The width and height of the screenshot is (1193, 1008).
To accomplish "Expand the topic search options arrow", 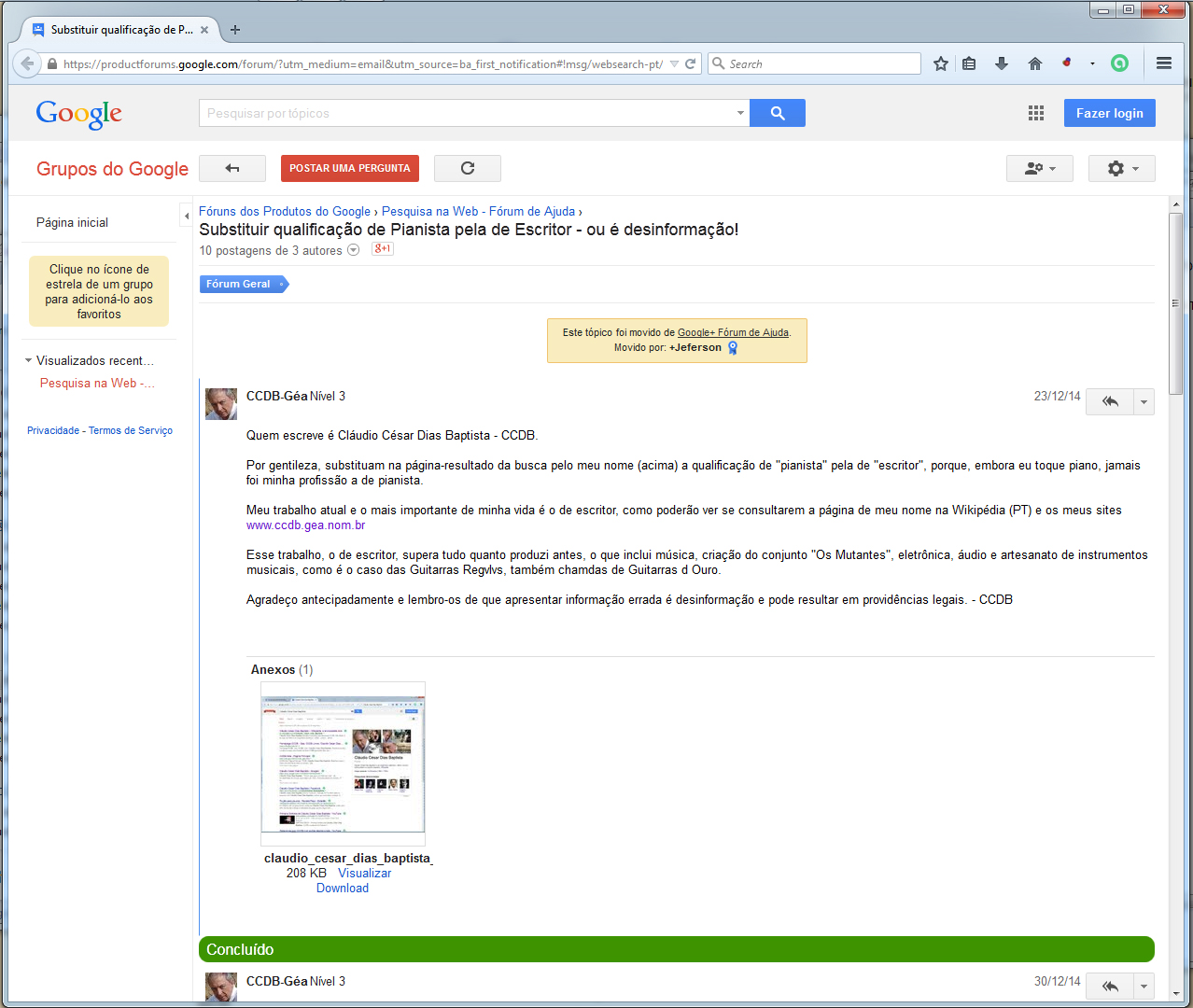I will 740,113.
